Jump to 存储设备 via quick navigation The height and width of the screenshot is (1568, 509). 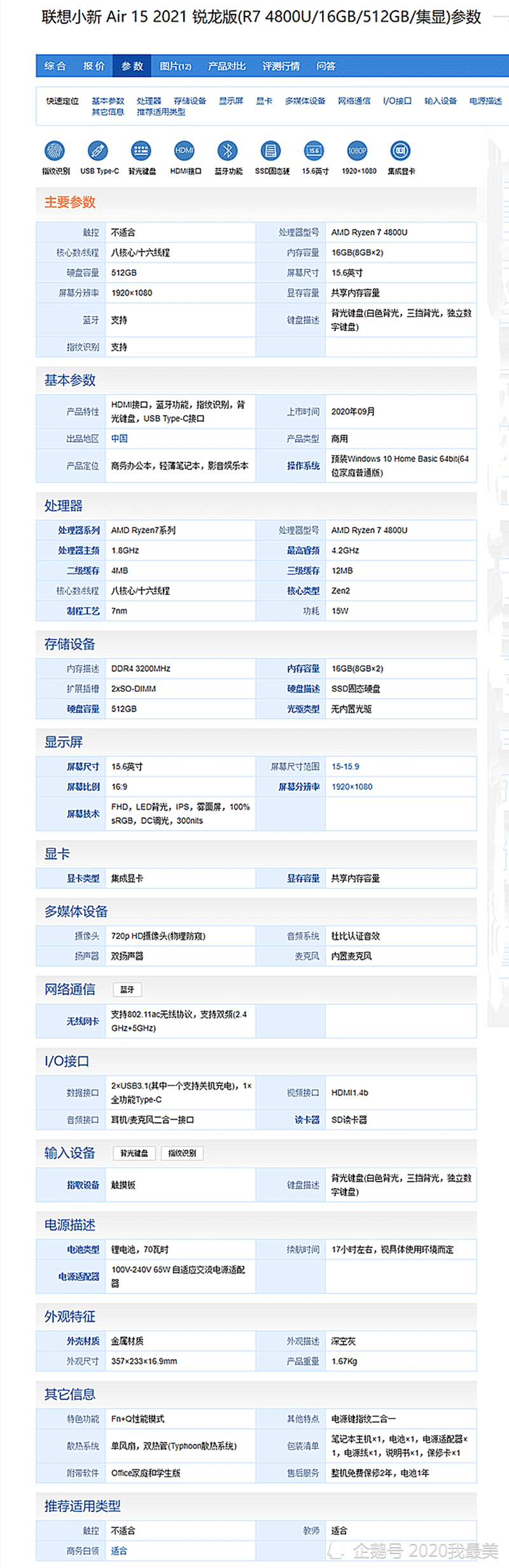pyautogui.click(x=190, y=101)
